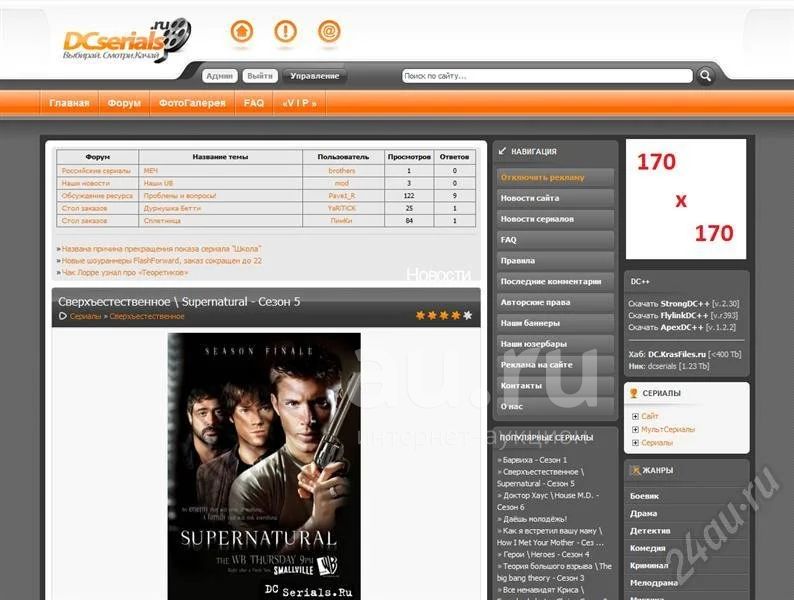Click the fifth grey rating star
Screen dimensions: 794x600
(x=467, y=315)
